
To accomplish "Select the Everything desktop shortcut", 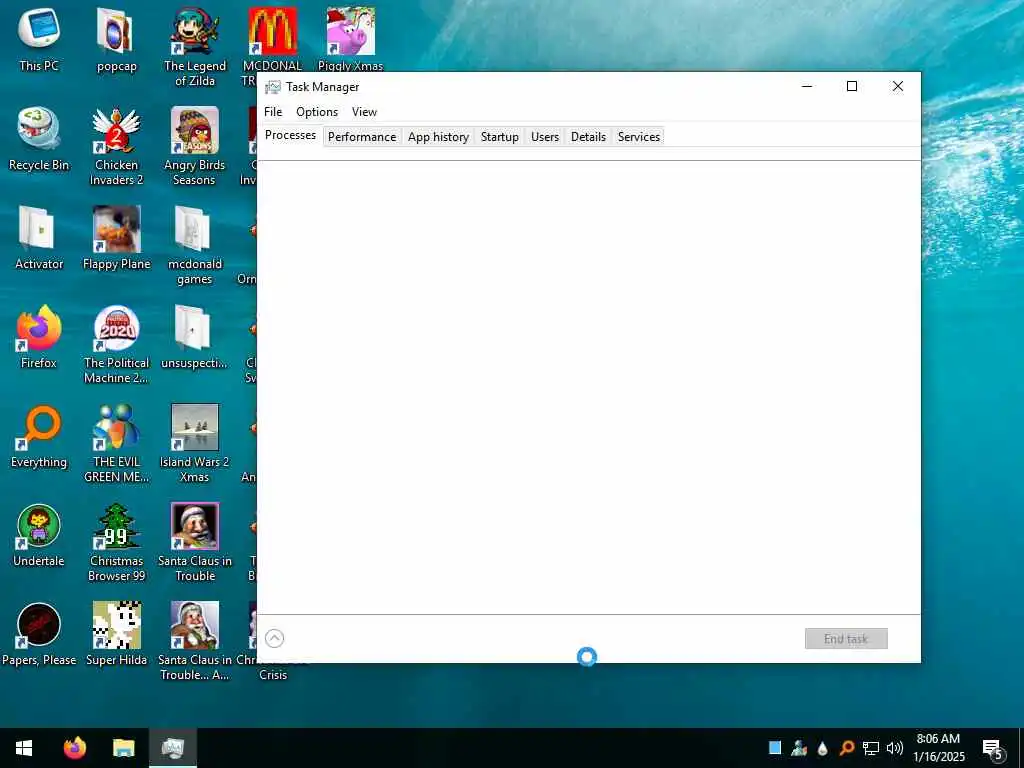I will [39, 436].
